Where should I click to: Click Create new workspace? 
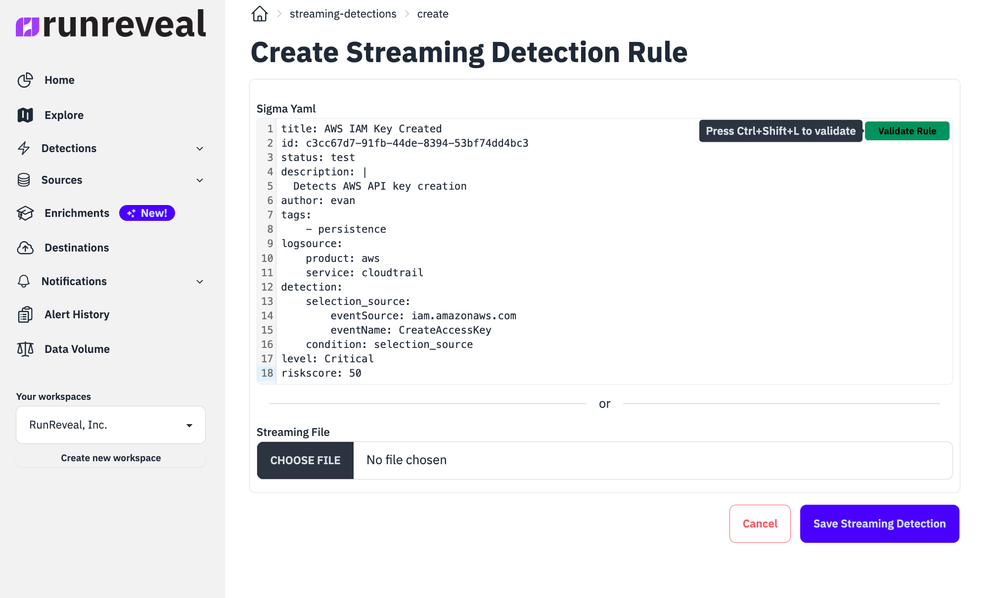110,457
